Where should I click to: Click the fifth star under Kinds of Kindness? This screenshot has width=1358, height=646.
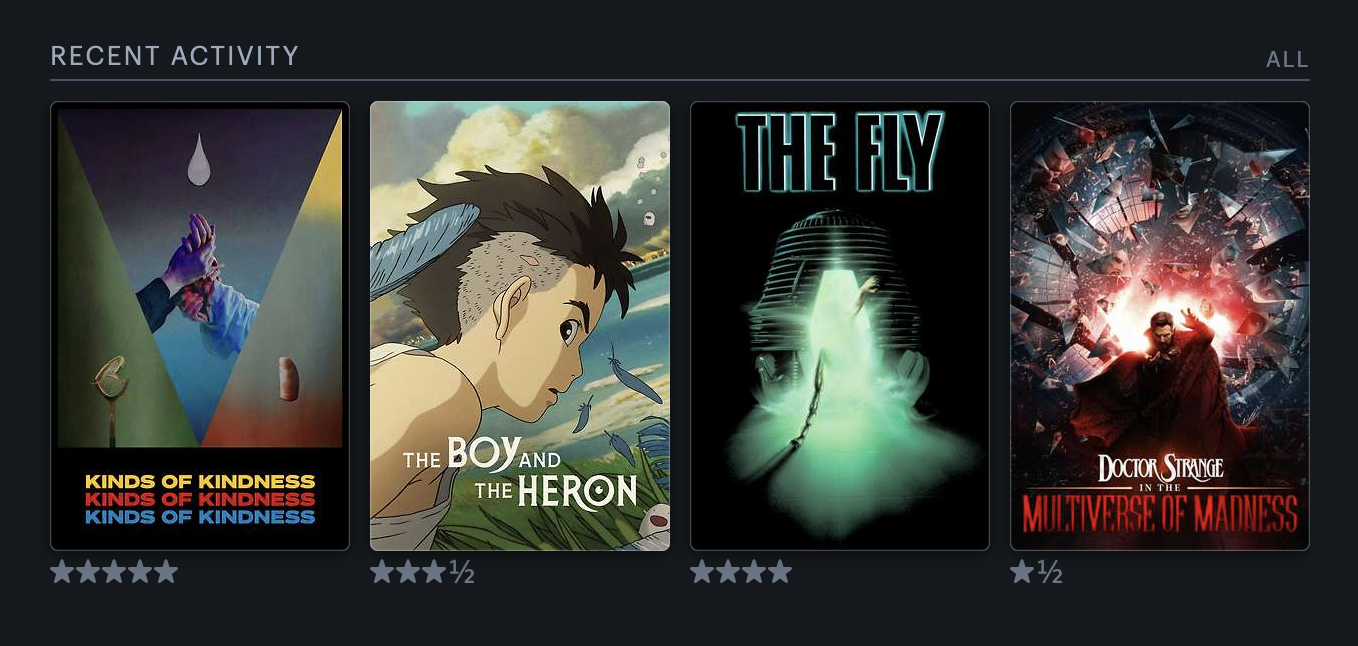(166, 572)
